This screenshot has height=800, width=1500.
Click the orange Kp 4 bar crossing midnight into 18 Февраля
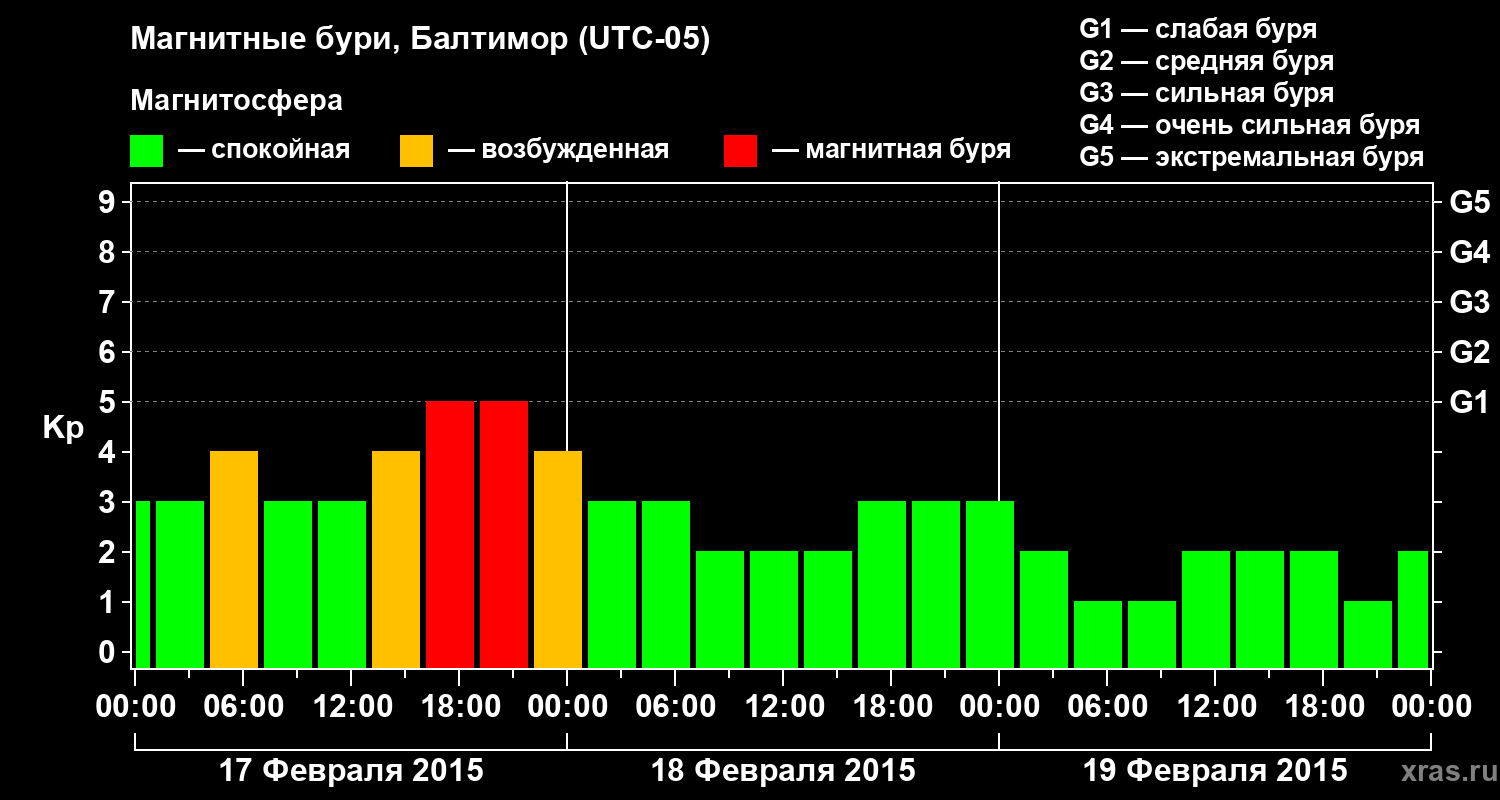[558, 559]
